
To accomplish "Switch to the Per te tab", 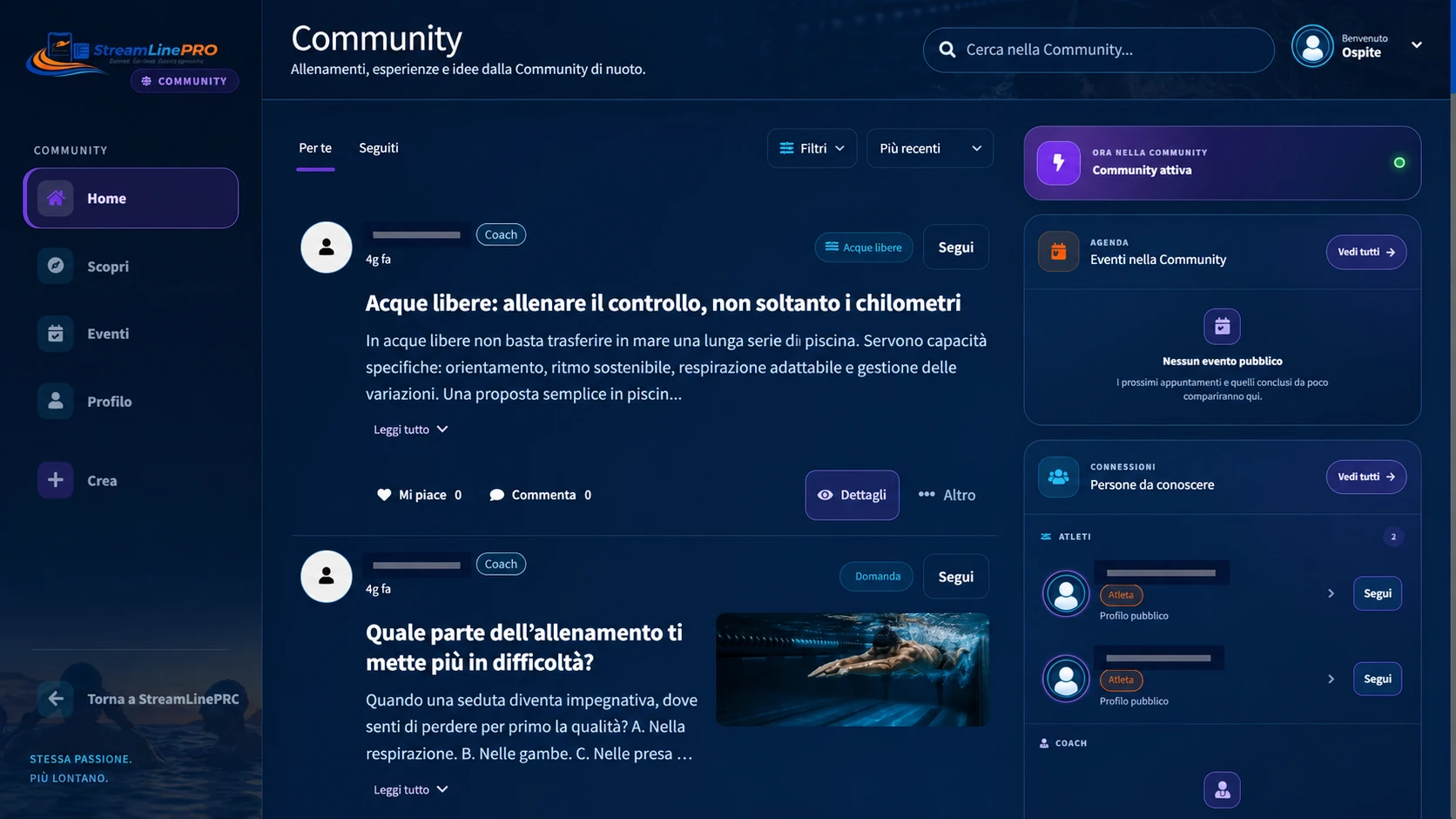I will tap(315, 148).
